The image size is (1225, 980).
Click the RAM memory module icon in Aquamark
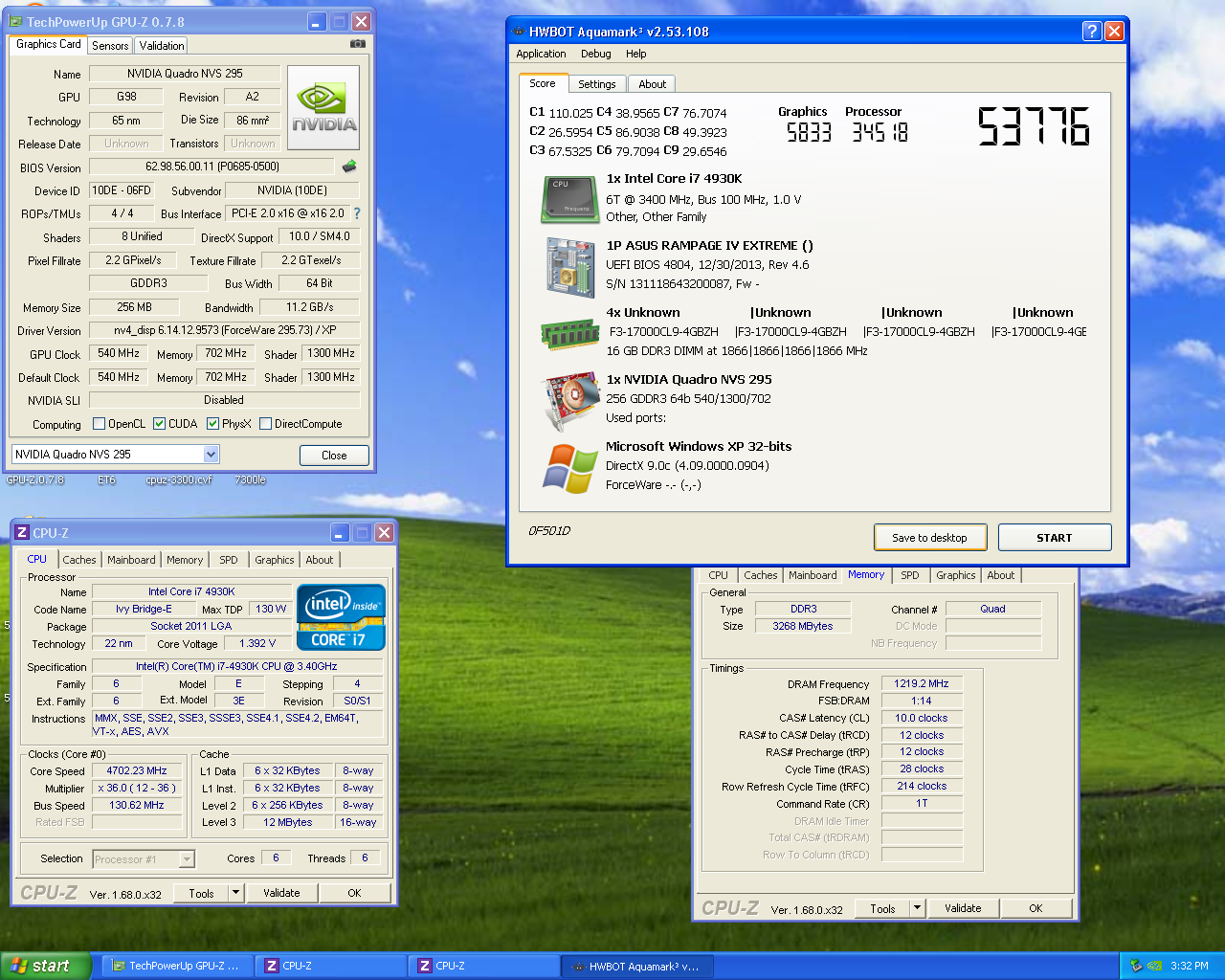pyautogui.click(x=570, y=334)
